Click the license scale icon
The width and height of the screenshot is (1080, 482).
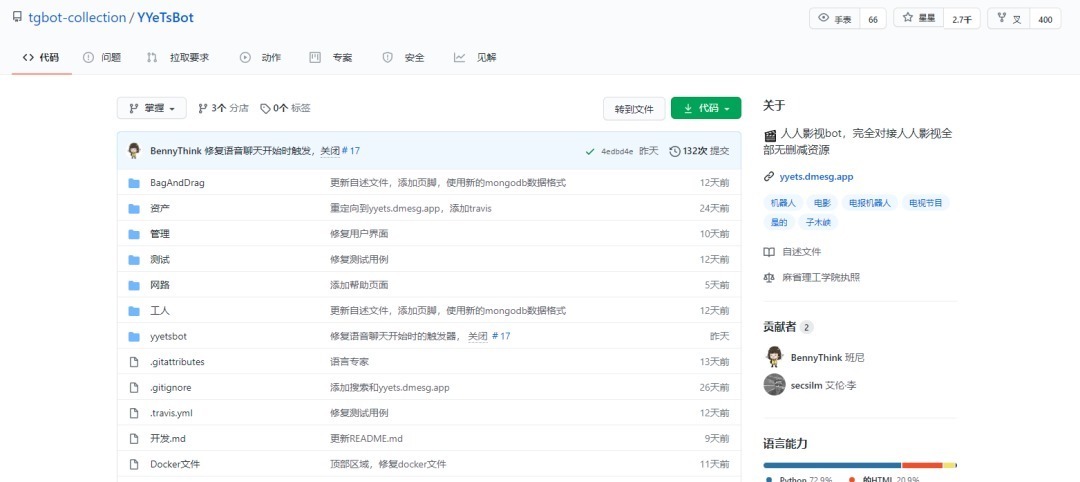(x=769, y=277)
